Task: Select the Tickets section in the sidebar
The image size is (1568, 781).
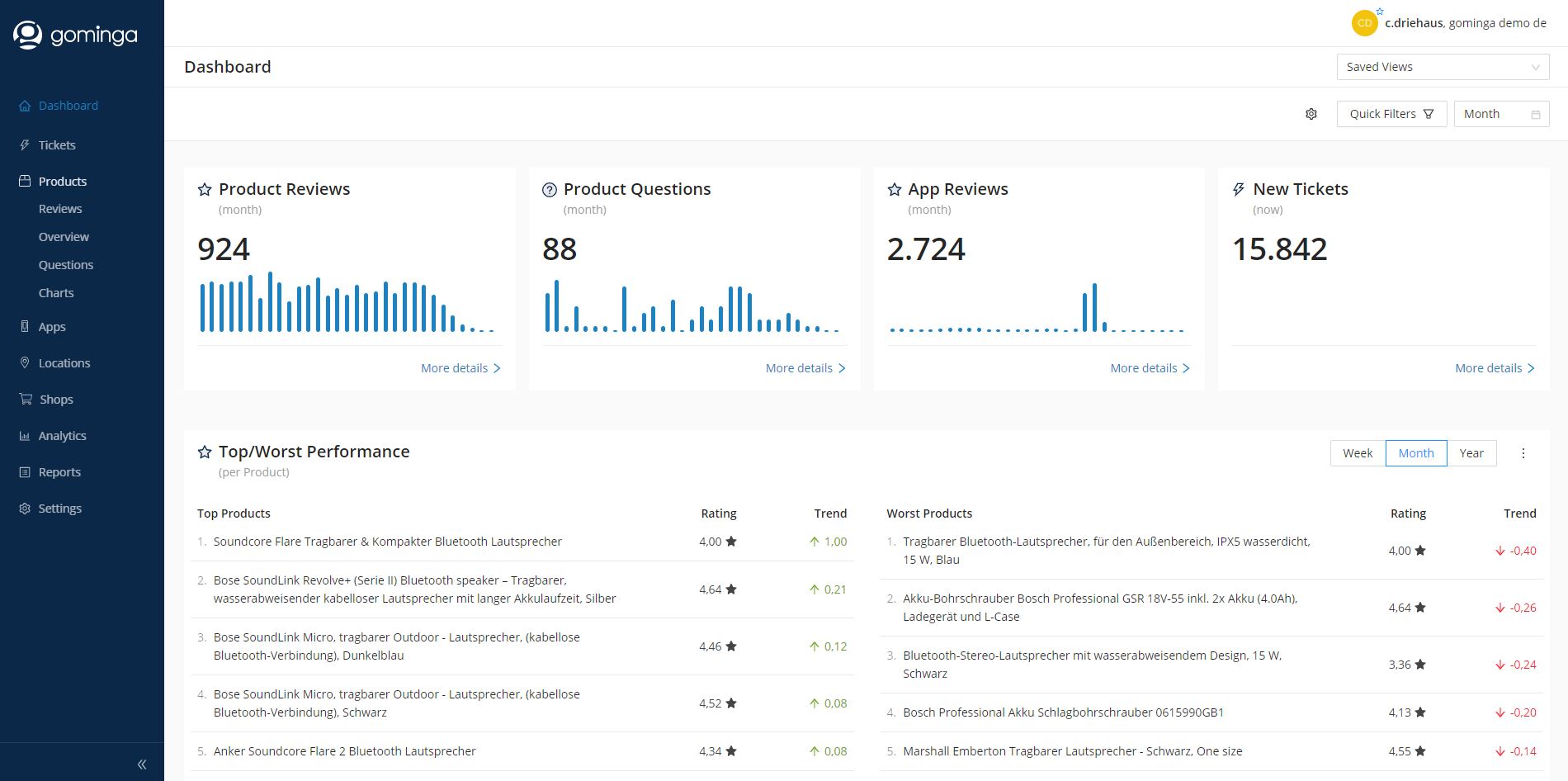Action: [56, 144]
